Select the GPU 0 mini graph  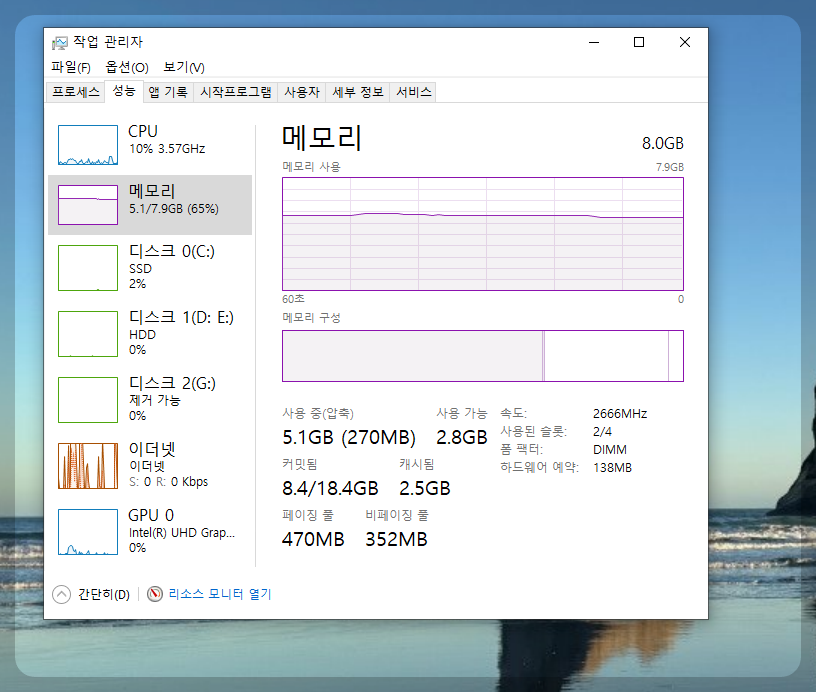[x=88, y=532]
